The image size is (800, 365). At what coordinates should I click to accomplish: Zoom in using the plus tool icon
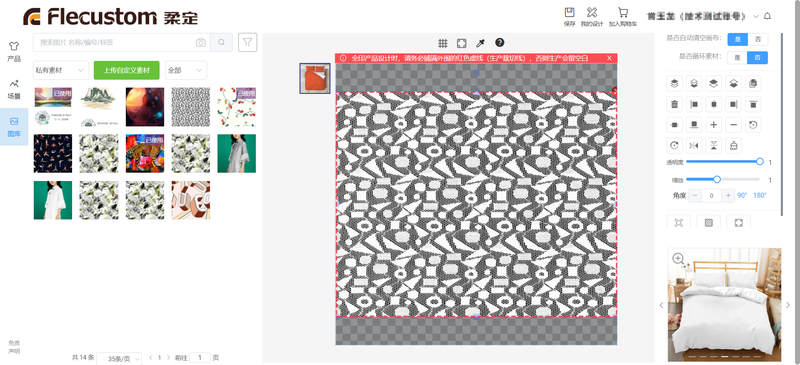pyautogui.click(x=714, y=125)
